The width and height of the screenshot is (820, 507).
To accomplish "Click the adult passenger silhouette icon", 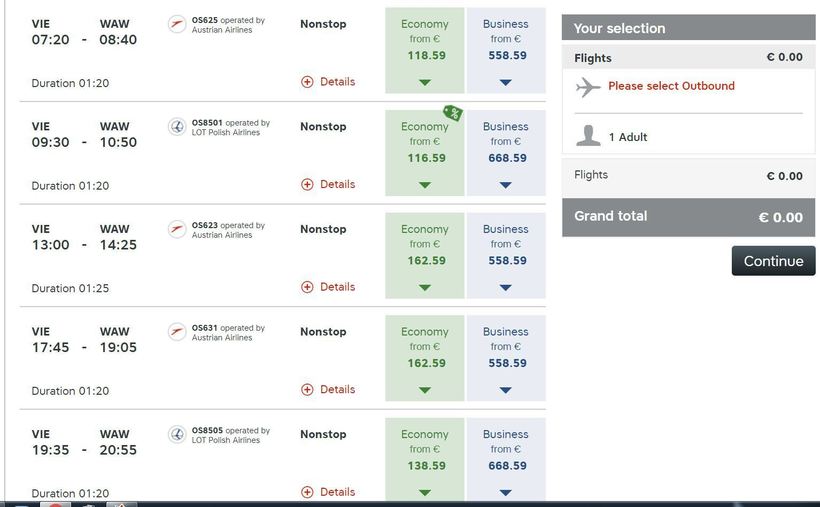I will pos(588,135).
